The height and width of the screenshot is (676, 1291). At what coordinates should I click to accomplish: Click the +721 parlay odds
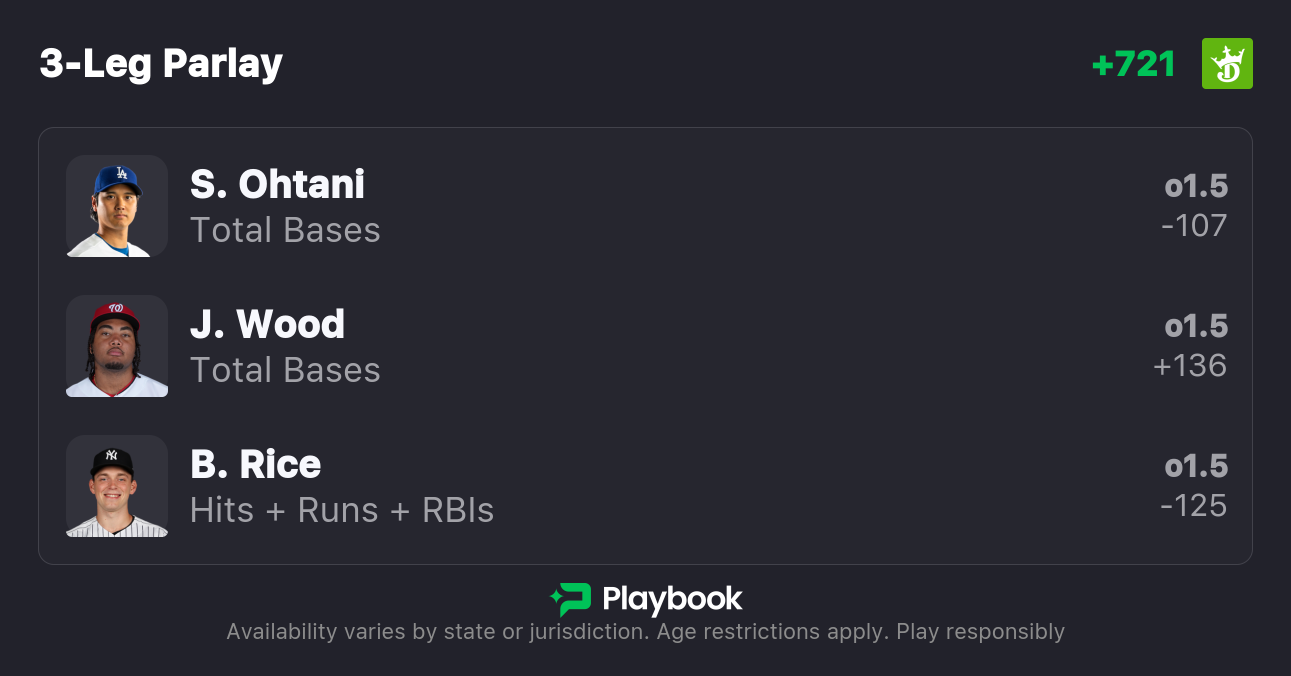tap(1133, 64)
